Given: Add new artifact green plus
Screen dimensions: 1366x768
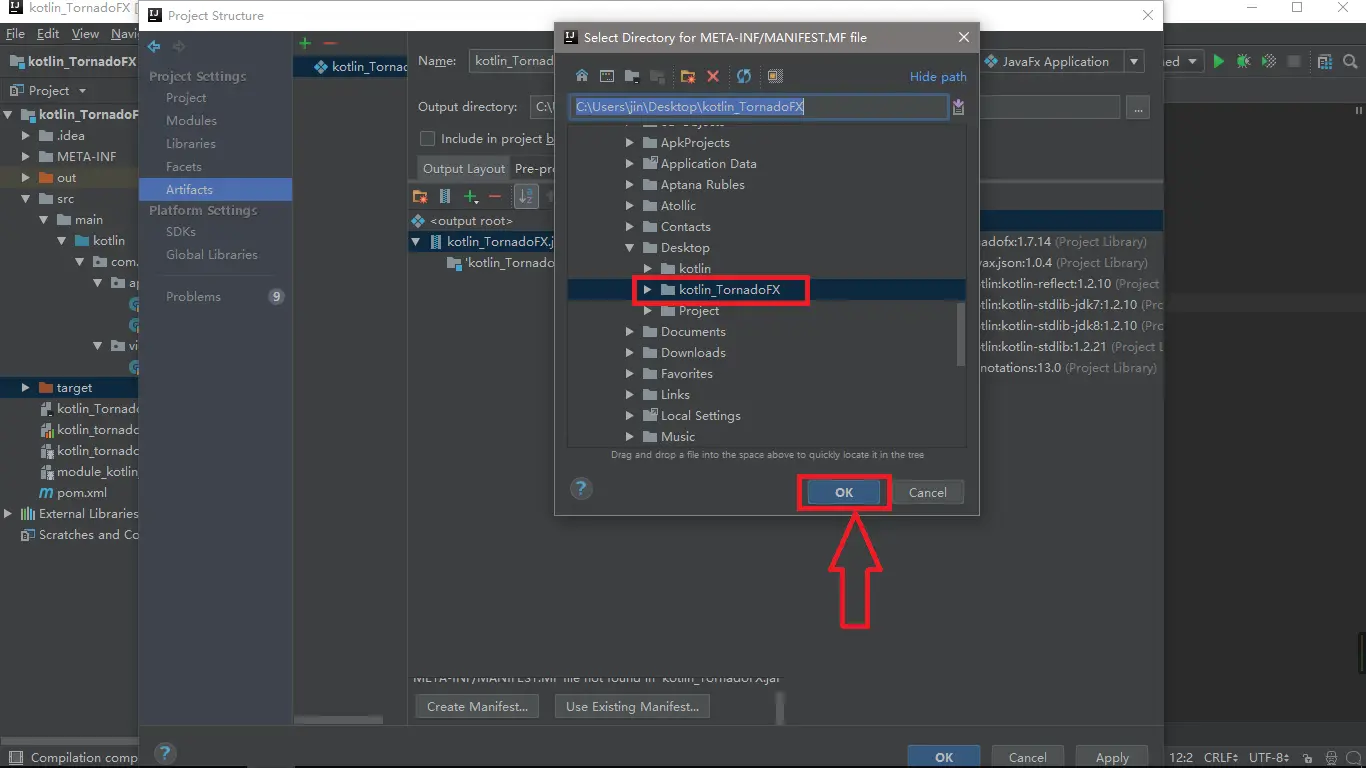Looking at the screenshot, I should 305,43.
